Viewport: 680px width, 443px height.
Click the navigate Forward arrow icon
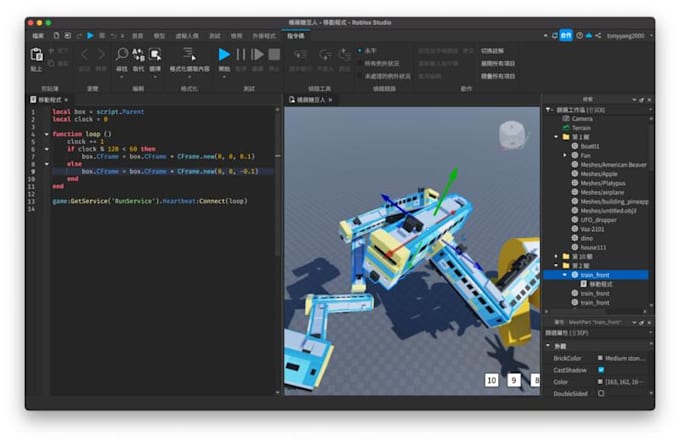pyautogui.click(x=101, y=54)
